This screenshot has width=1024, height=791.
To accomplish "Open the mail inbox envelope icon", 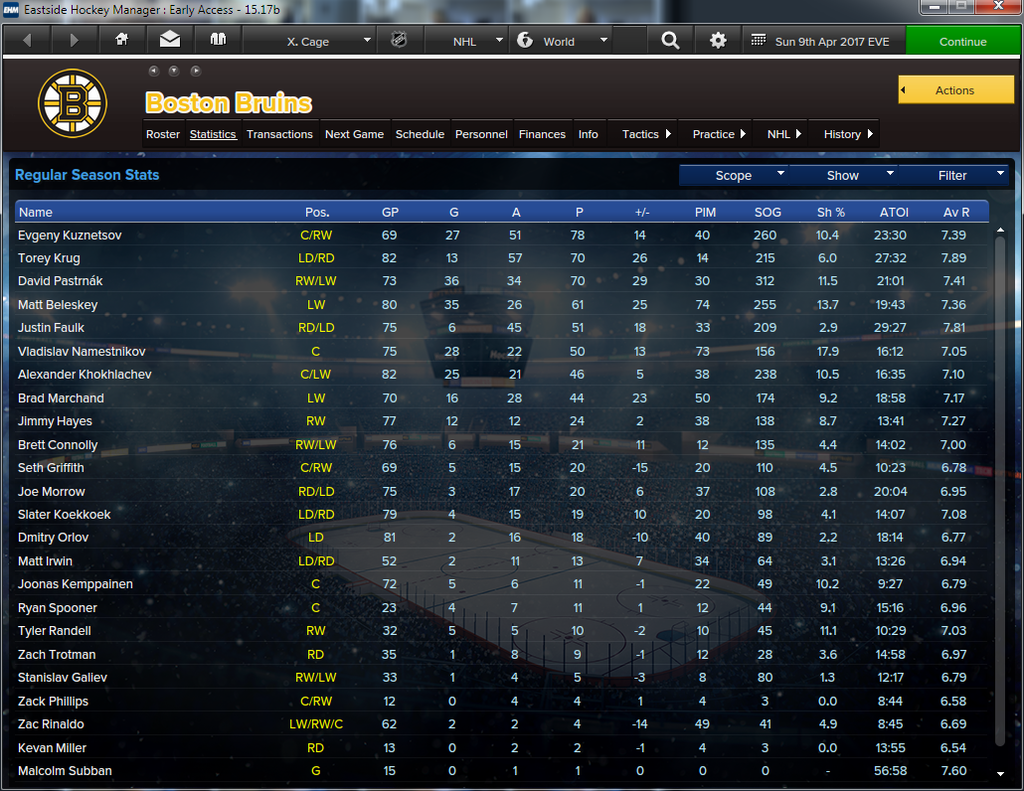I will [x=170, y=40].
